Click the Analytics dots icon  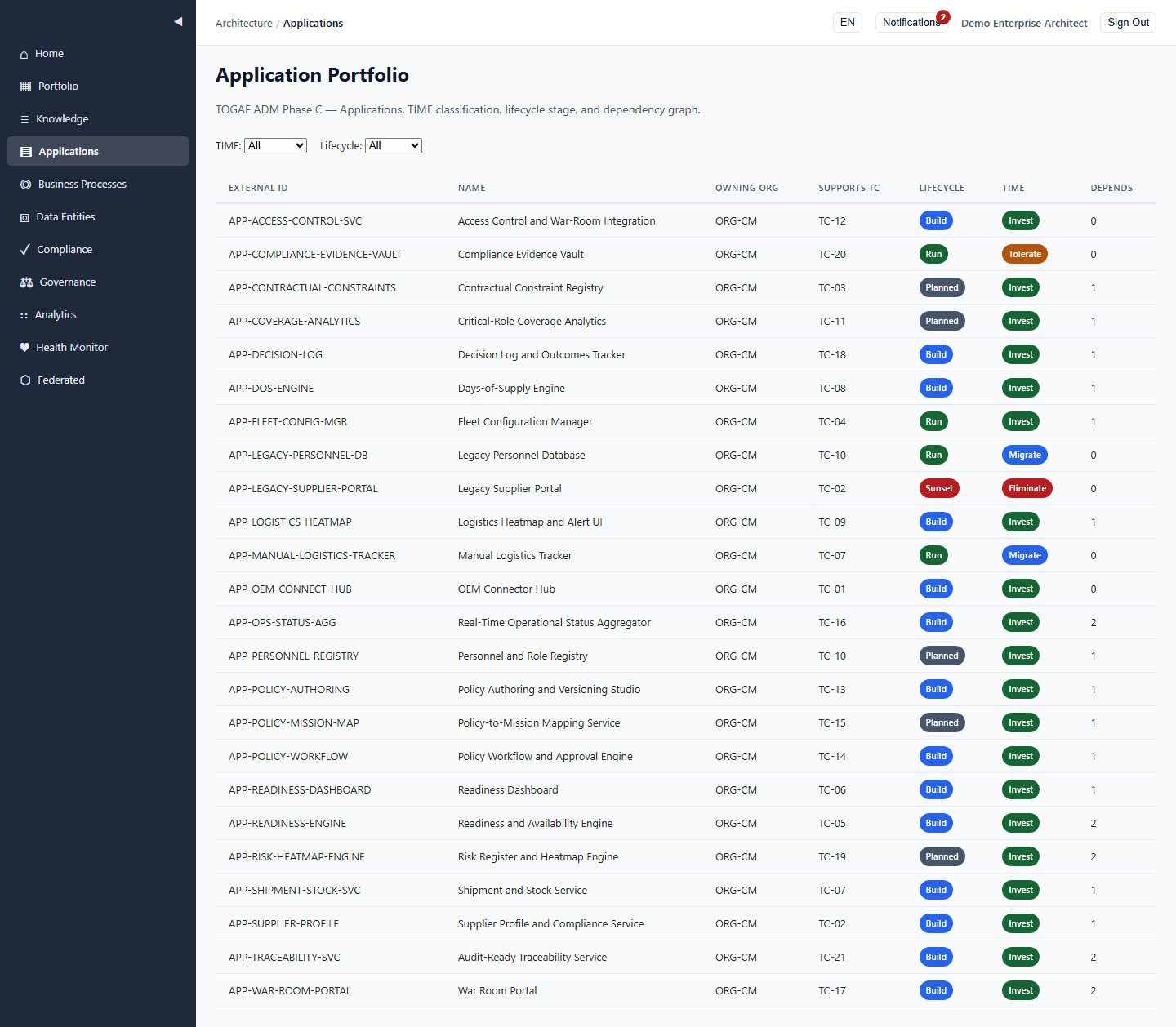(24, 315)
